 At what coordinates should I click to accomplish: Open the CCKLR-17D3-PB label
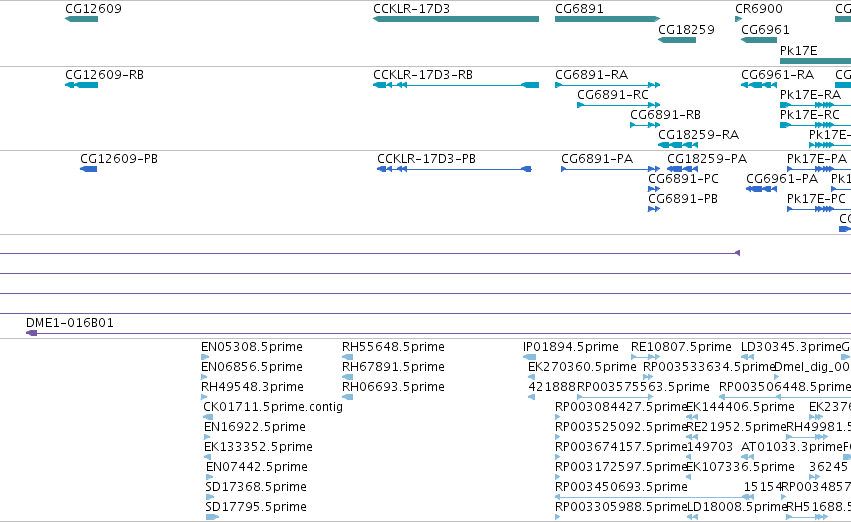pos(426,159)
